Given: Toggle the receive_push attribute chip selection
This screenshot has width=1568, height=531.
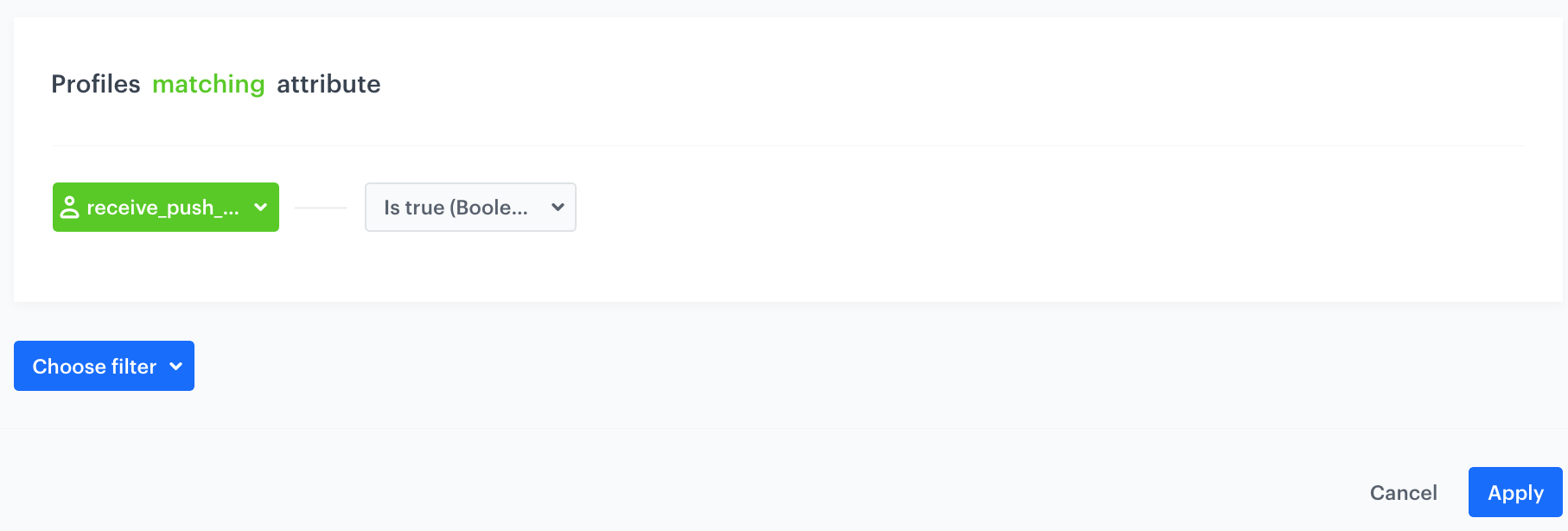Looking at the screenshot, I should click(x=165, y=207).
